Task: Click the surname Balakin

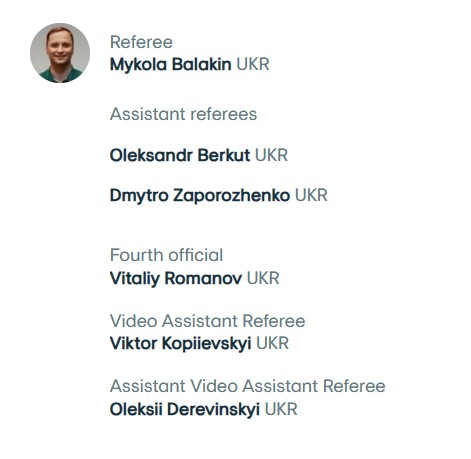Action: 201,64
